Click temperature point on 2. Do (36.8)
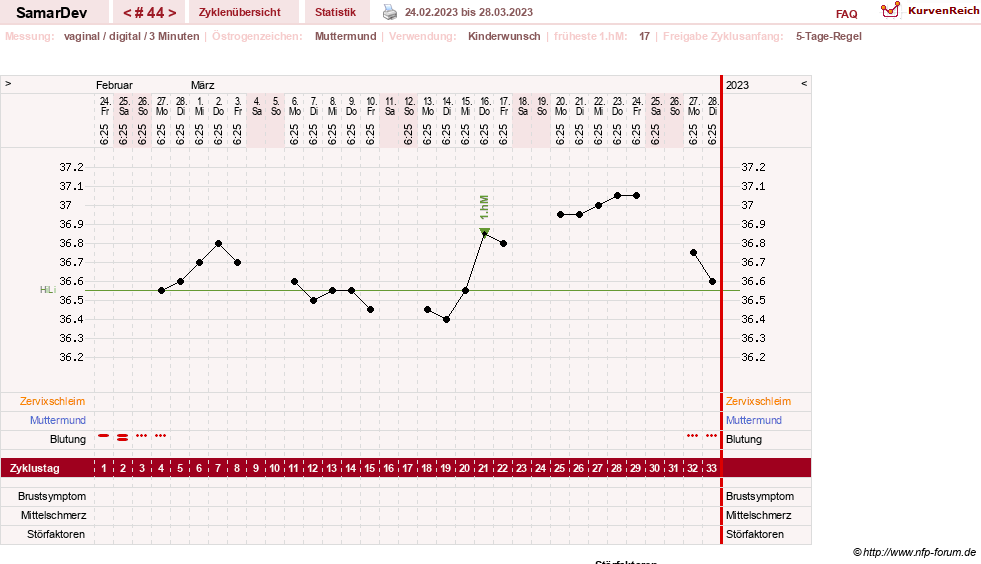The image size is (981, 564). [218, 244]
